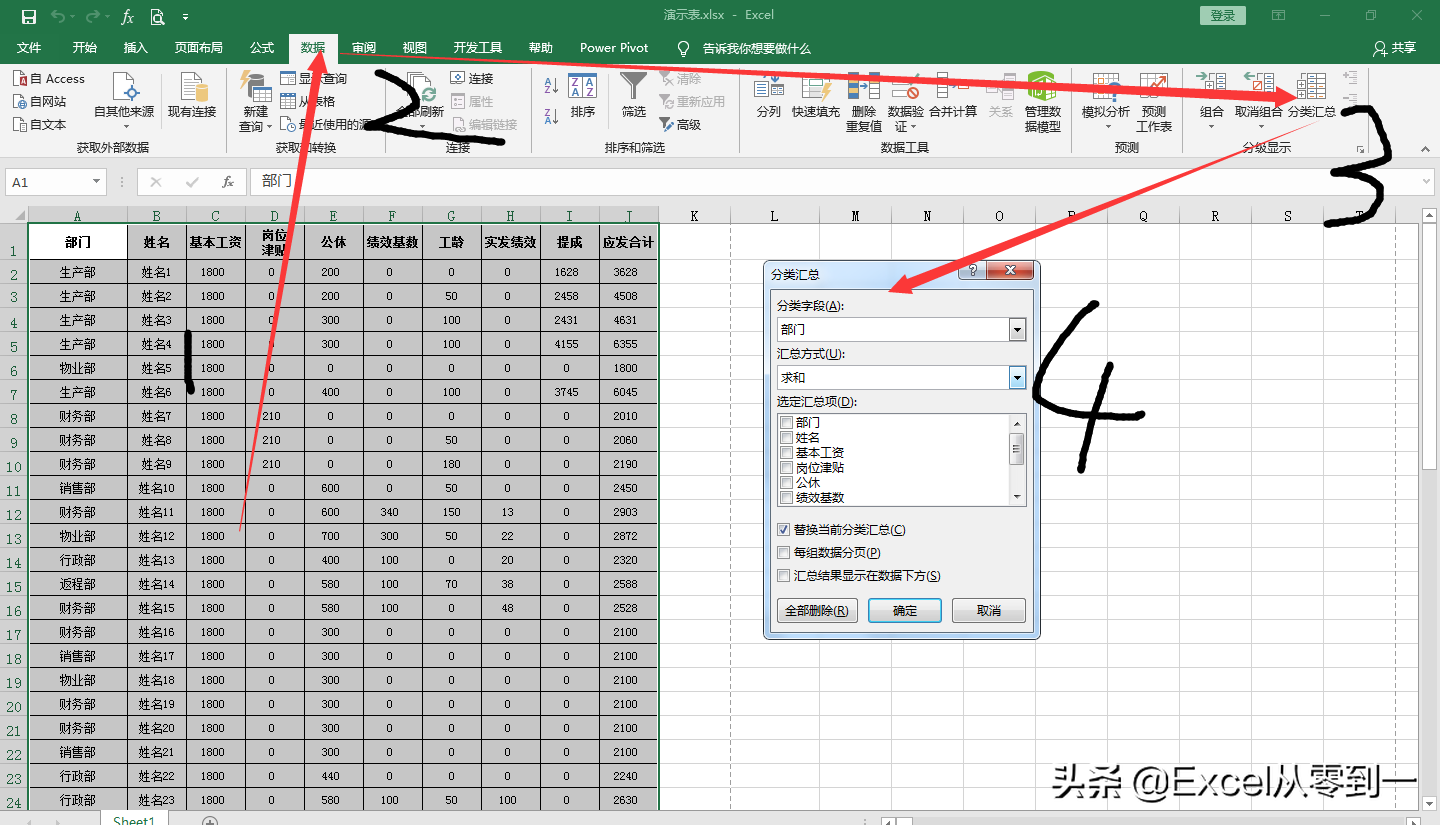Click Forecast Sheet (预测工作表)

1154,103
